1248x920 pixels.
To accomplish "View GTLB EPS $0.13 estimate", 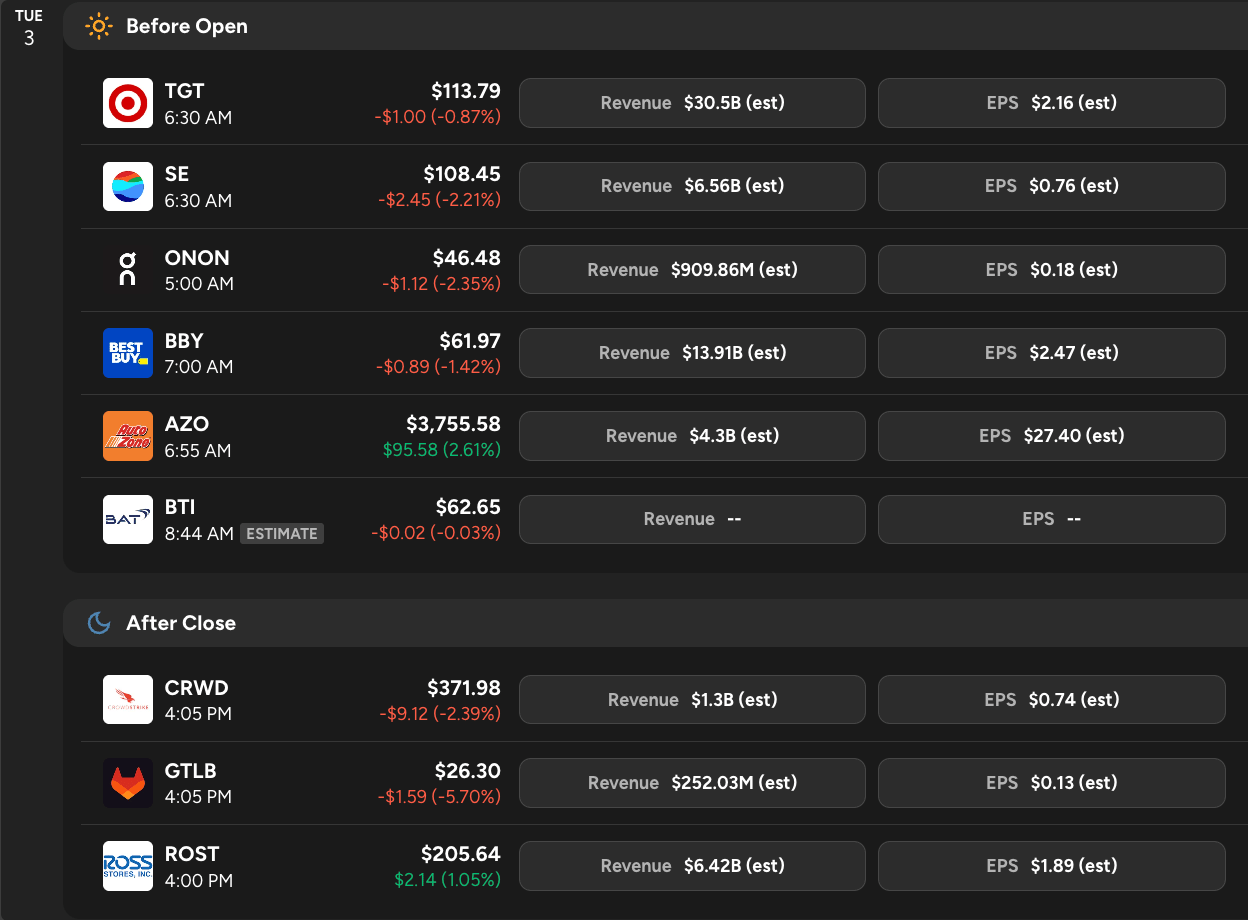I will pyautogui.click(x=1052, y=783).
